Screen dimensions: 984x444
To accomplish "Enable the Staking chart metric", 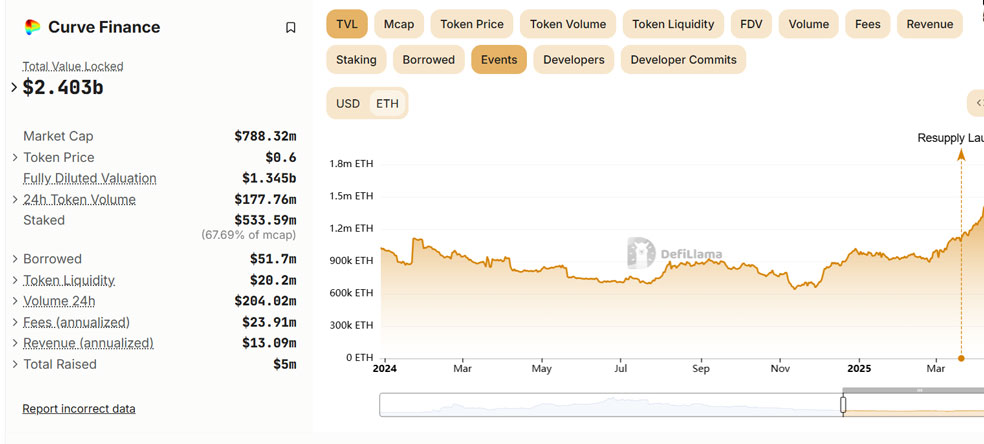I will 356,60.
